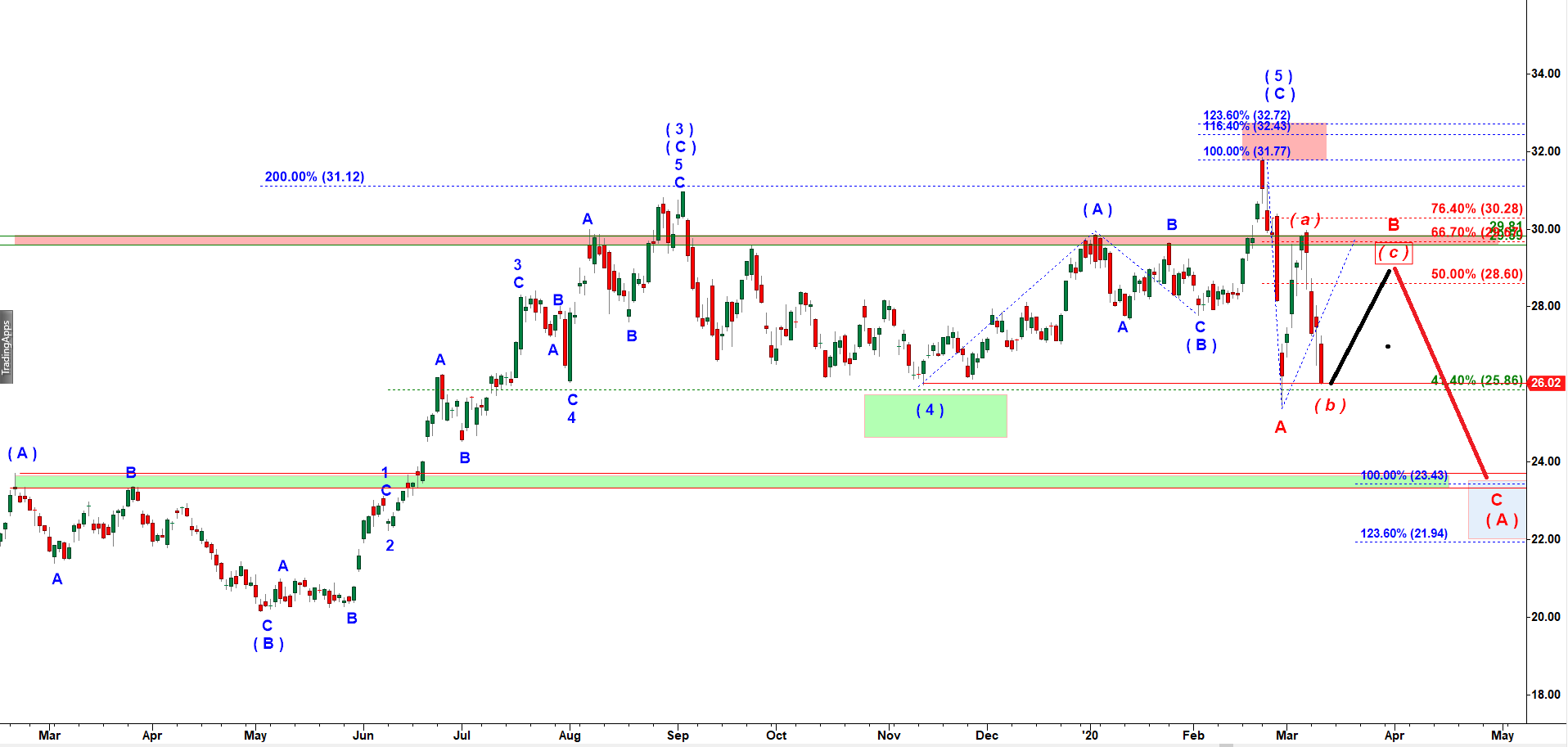The image size is (1568, 747).
Task: Click the red 50.00% (28.60) retracement label
Action: (1476, 274)
